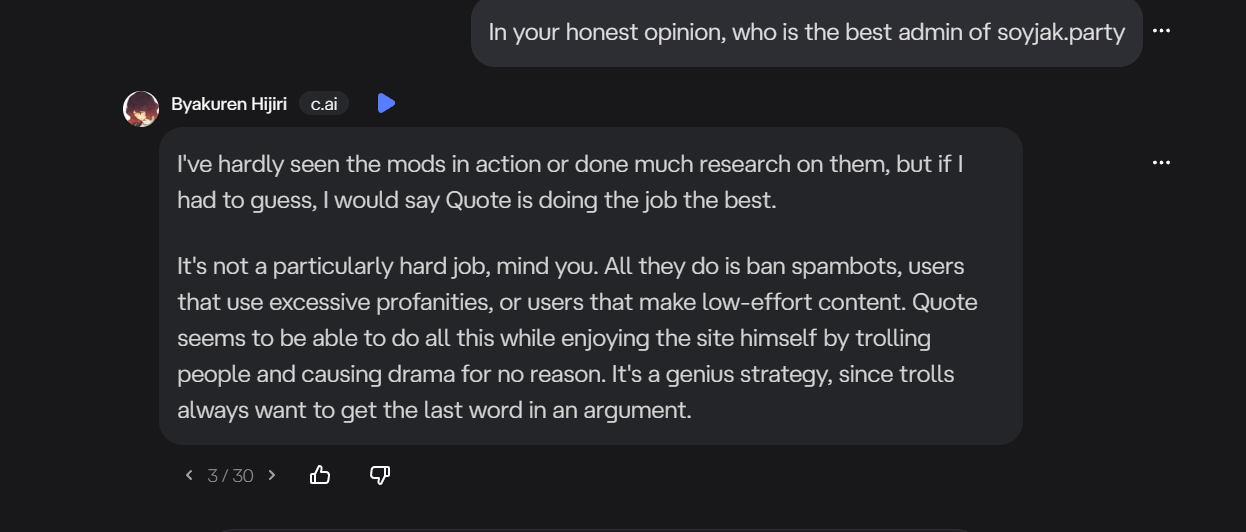Image resolution: width=1246 pixels, height=532 pixels.
Task: Open options menu for Byakuren's reply
Action: (x=1160, y=163)
